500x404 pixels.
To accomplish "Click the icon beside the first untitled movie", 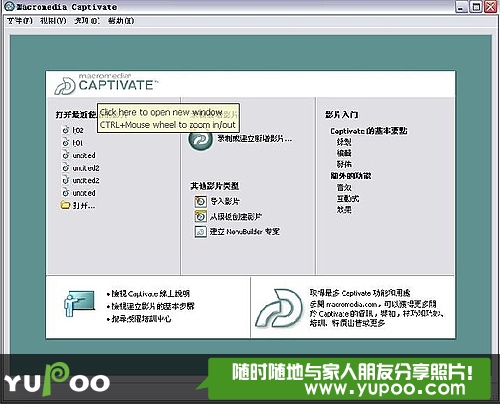I will (x=66, y=155).
